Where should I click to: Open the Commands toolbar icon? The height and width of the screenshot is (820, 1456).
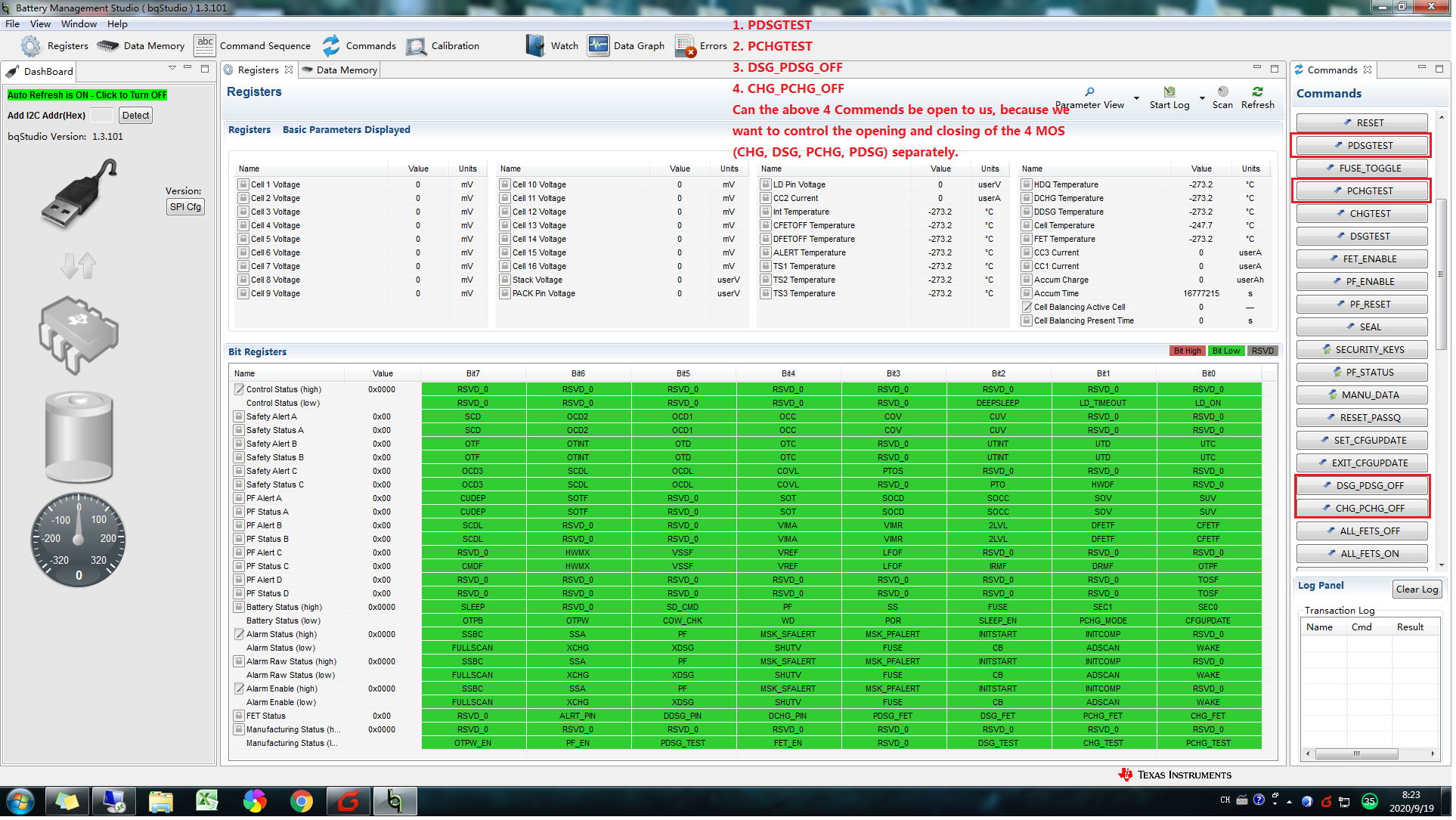point(331,46)
